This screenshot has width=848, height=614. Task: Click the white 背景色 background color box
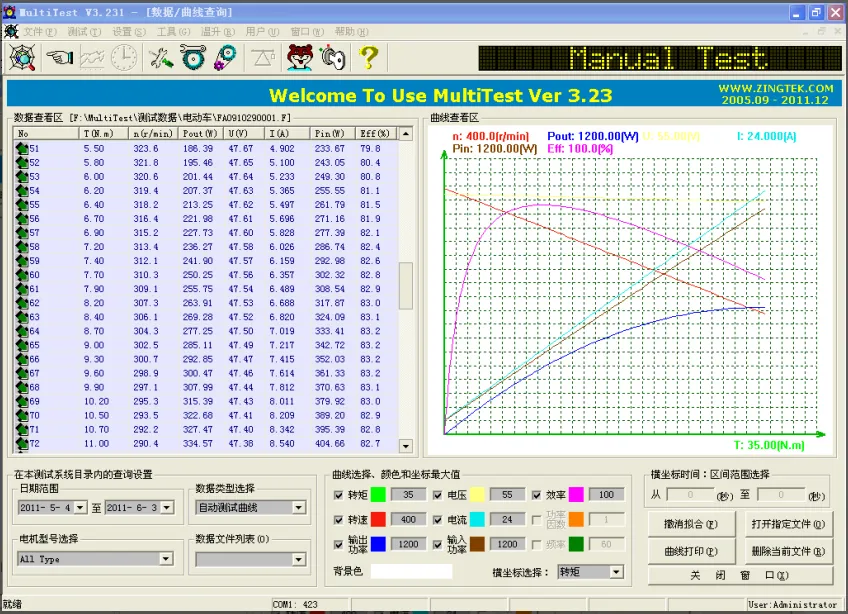[x=411, y=571]
